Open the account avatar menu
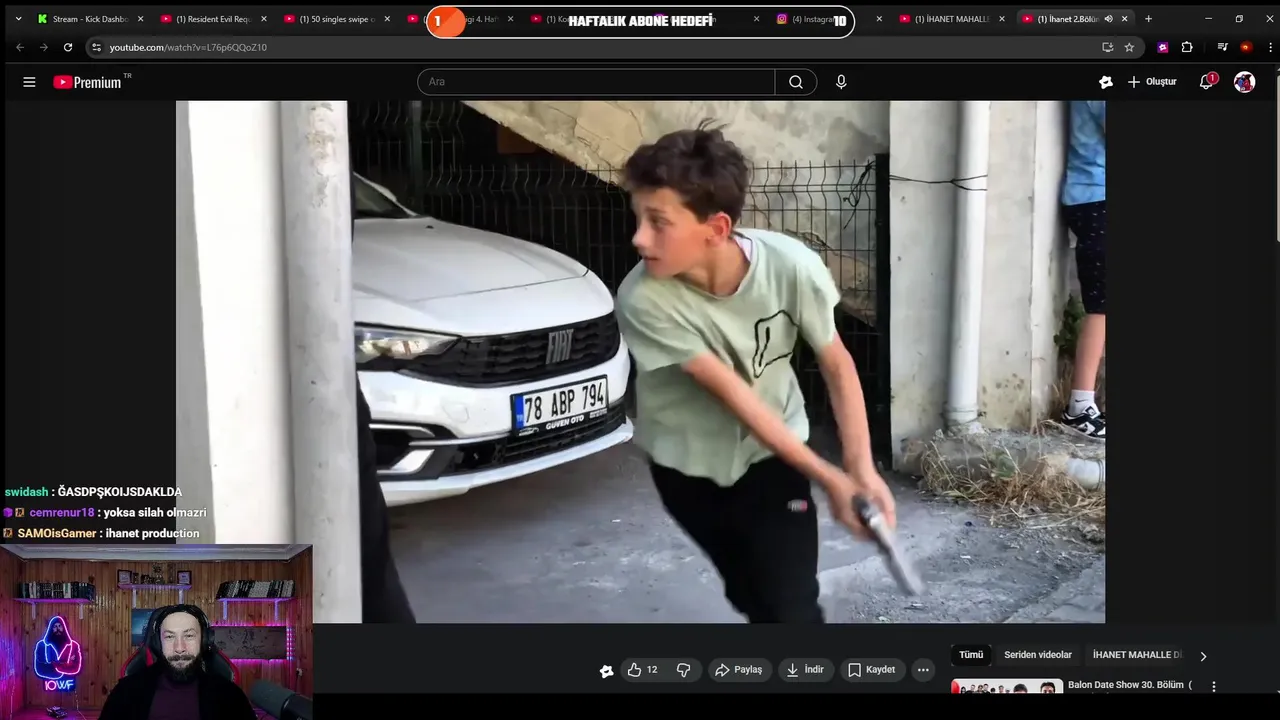 [x=1244, y=82]
